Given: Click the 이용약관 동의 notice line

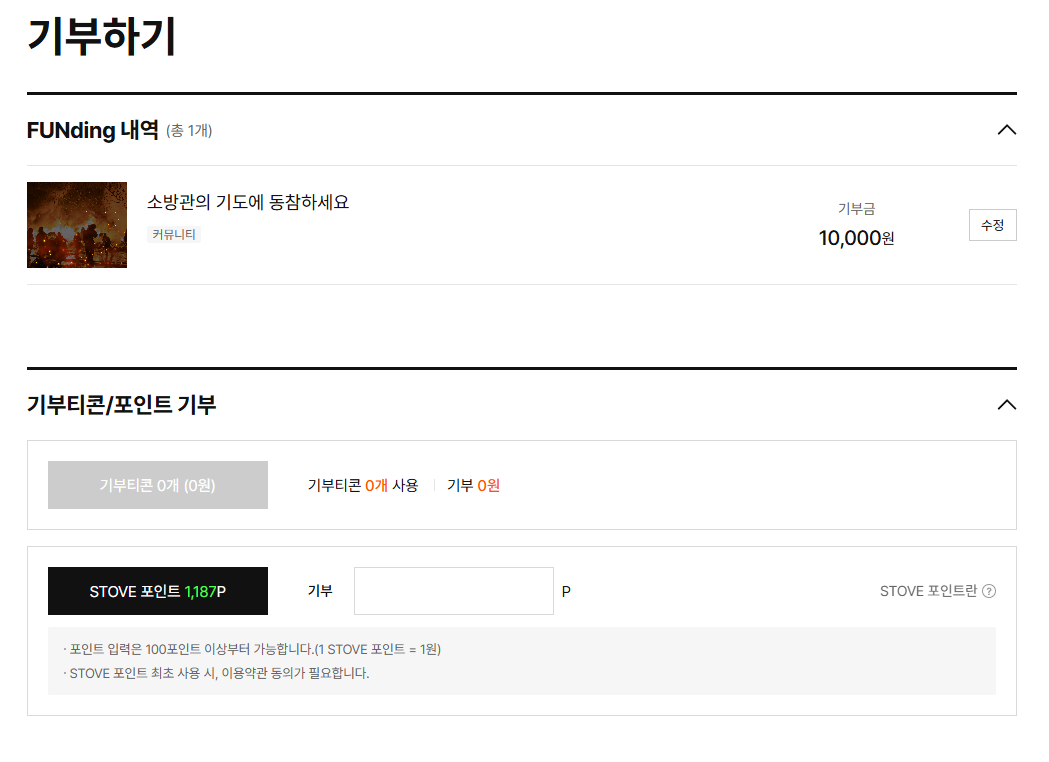Looking at the screenshot, I should point(216,673).
